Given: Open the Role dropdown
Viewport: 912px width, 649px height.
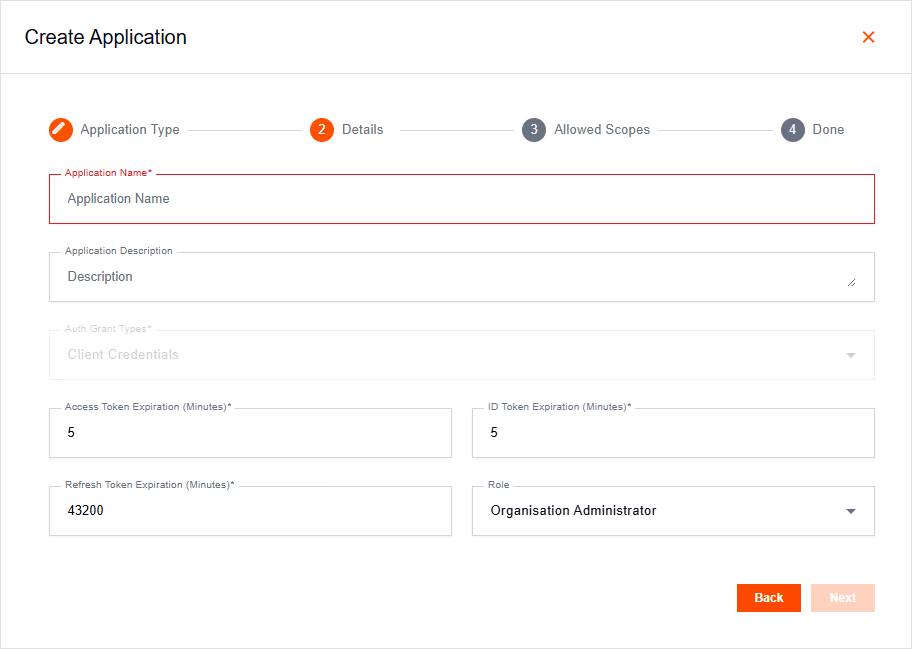Looking at the screenshot, I should click(674, 511).
